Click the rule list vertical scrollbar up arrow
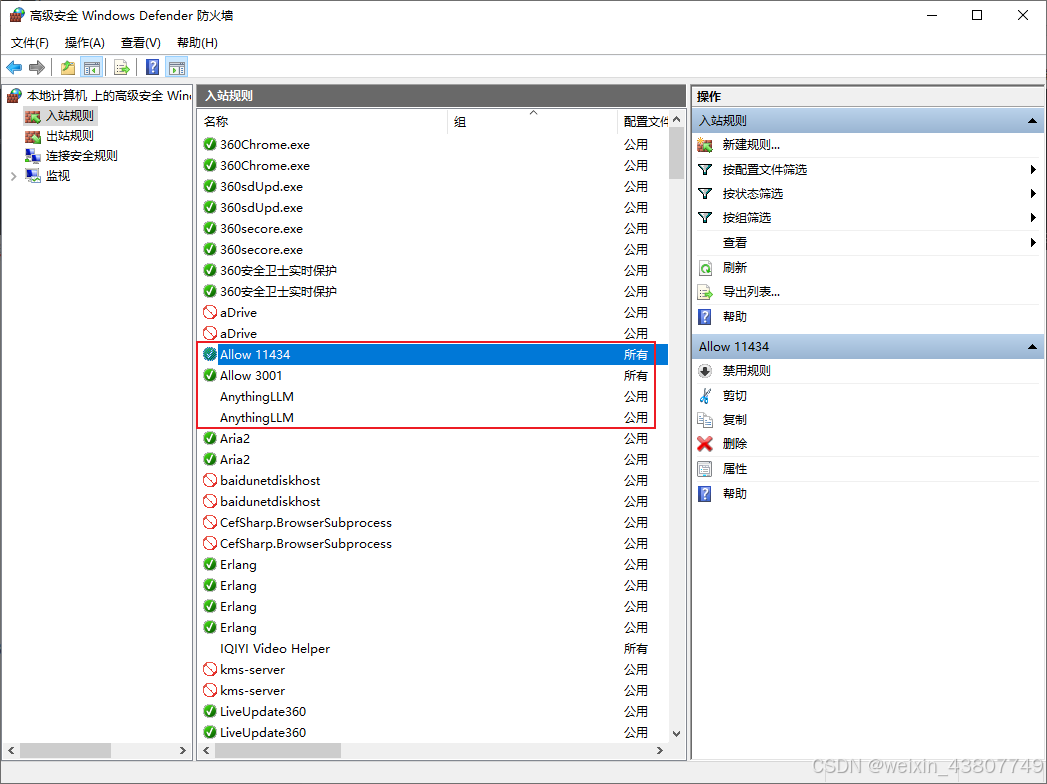The image size is (1047, 784). [676, 120]
